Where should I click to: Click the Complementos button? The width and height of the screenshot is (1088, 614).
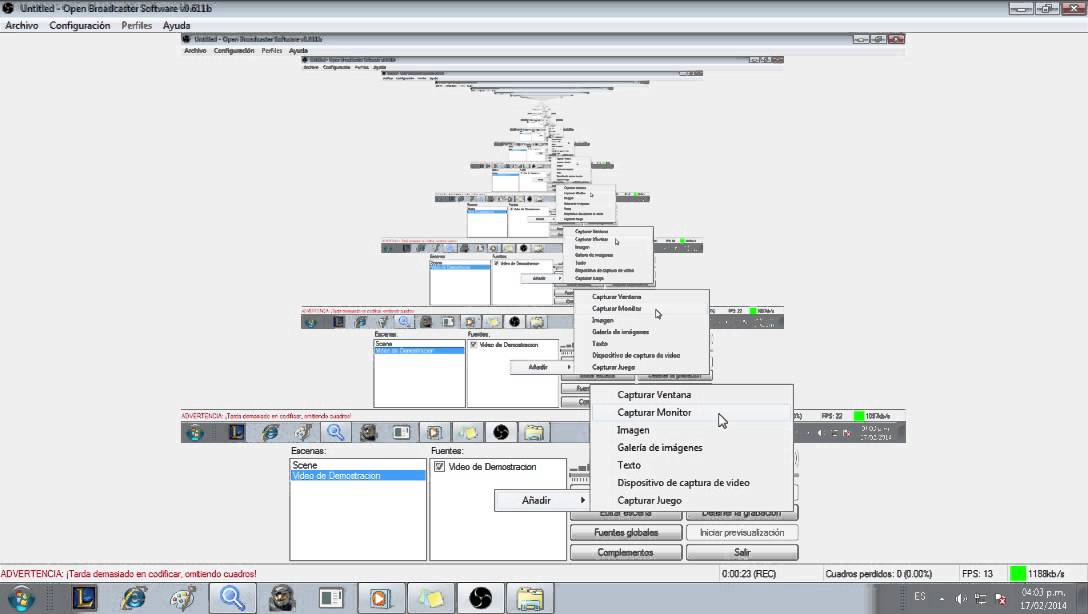[625, 552]
